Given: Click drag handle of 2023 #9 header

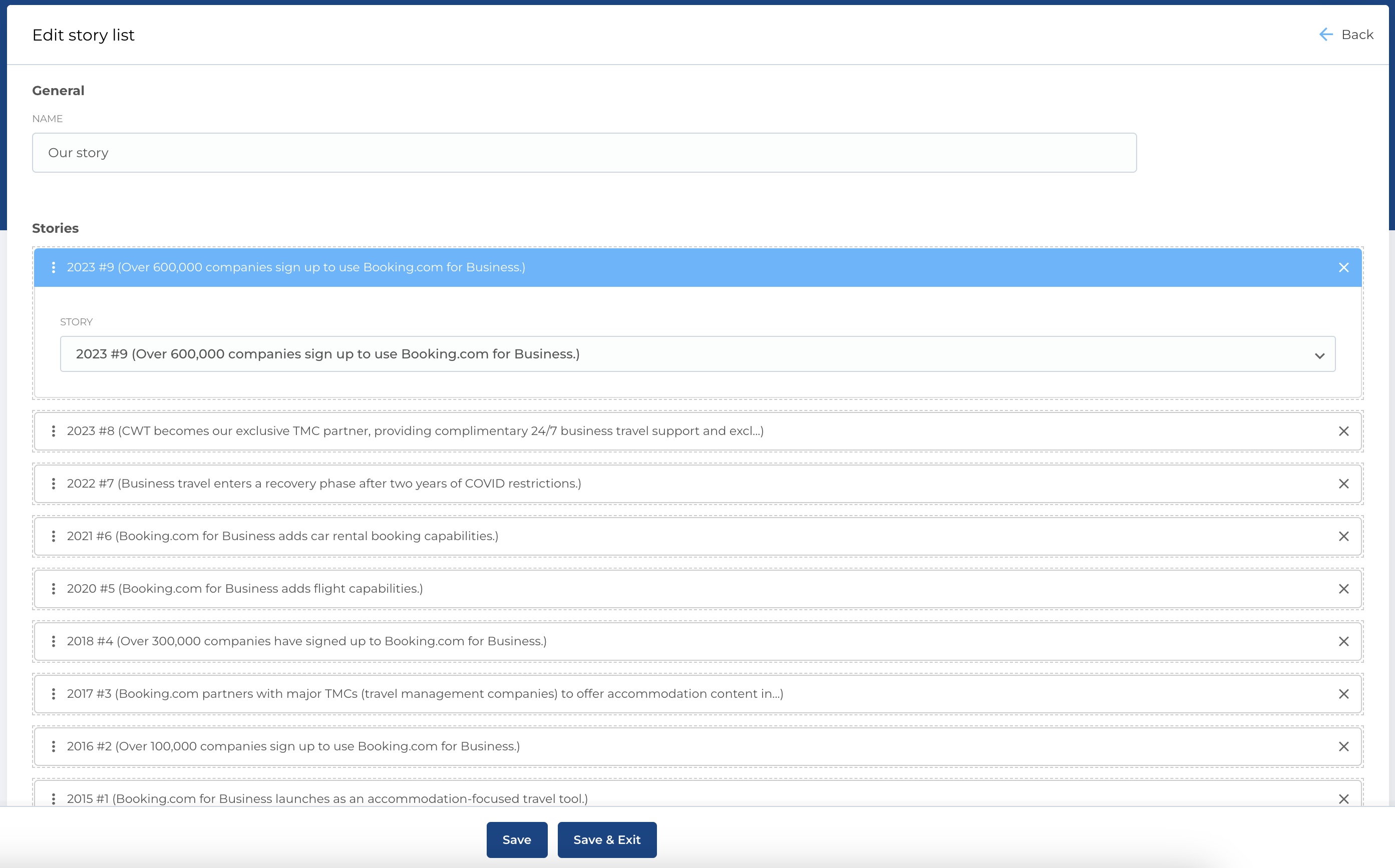Looking at the screenshot, I should point(54,267).
